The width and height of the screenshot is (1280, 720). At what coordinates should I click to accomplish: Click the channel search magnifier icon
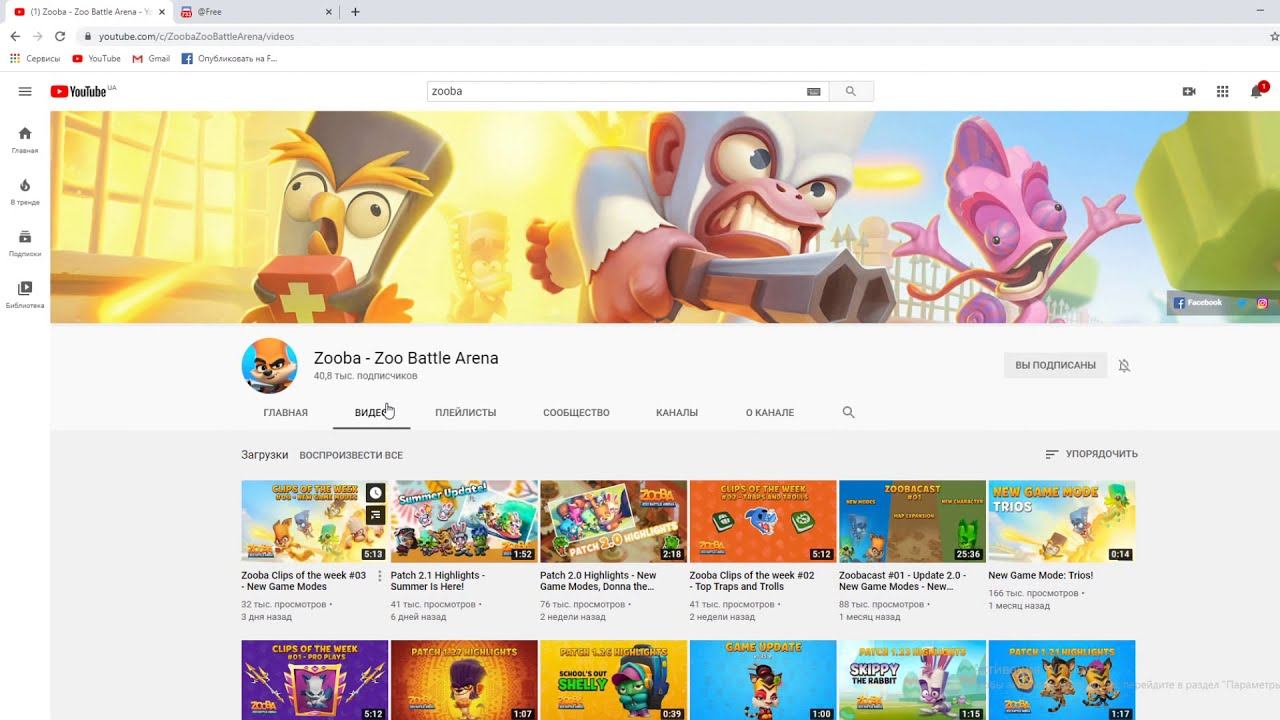click(849, 412)
